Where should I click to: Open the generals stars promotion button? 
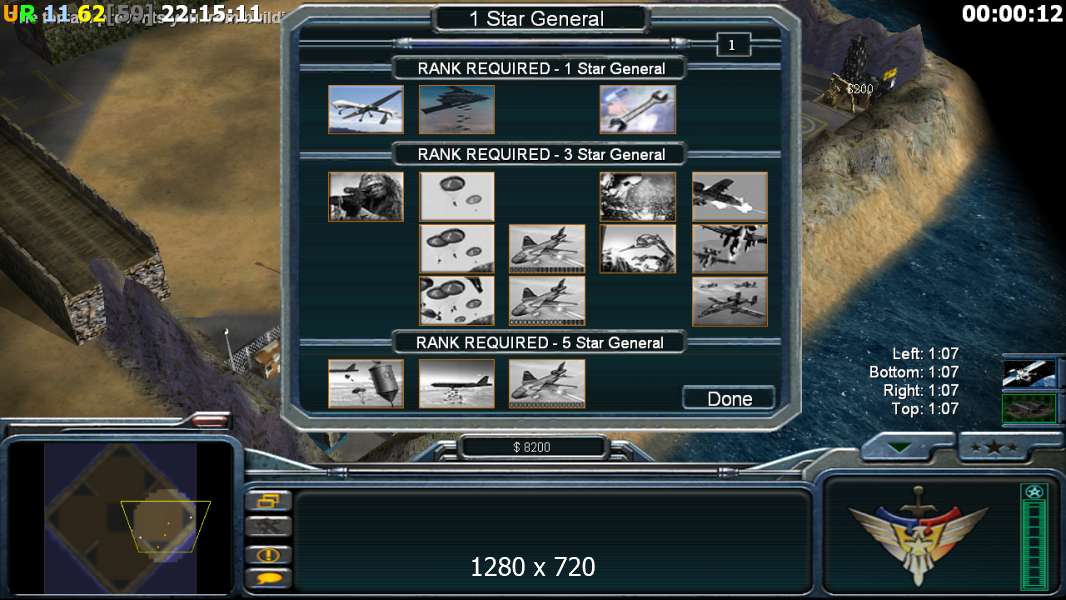coord(994,447)
